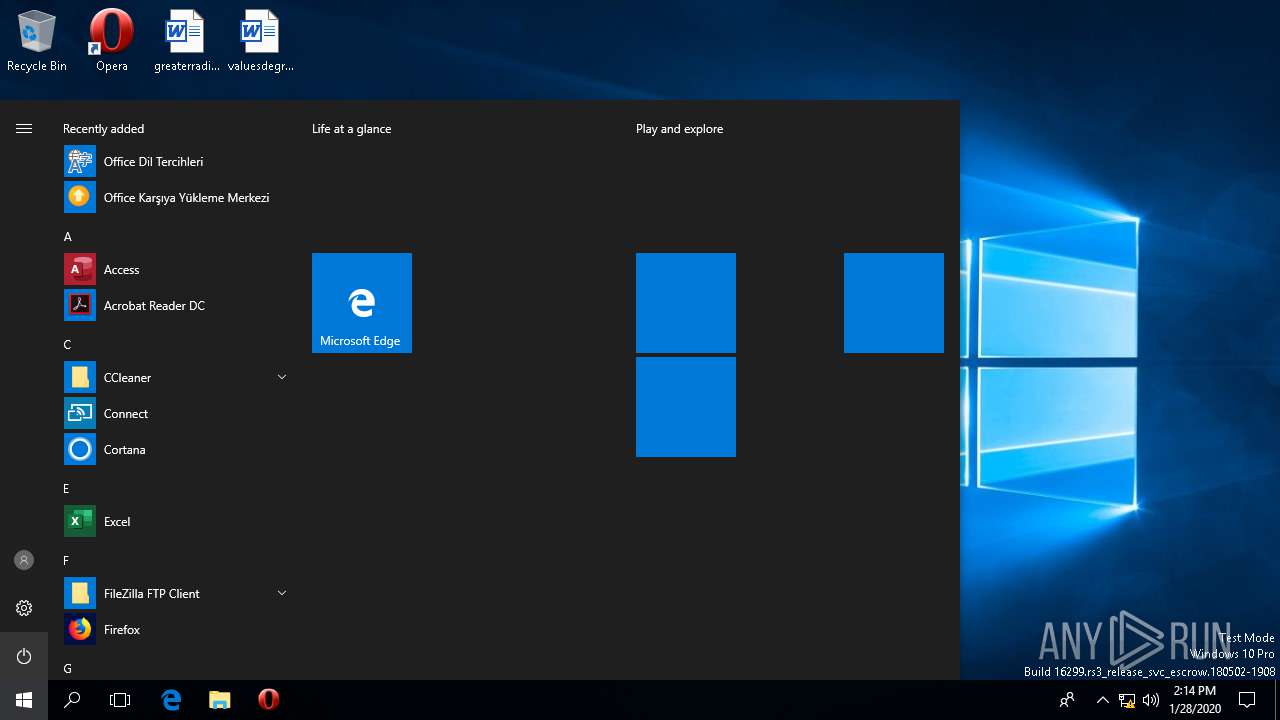
Task: Open the Microsoft Edge tile
Action: pyautogui.click(x=362, y=303)
